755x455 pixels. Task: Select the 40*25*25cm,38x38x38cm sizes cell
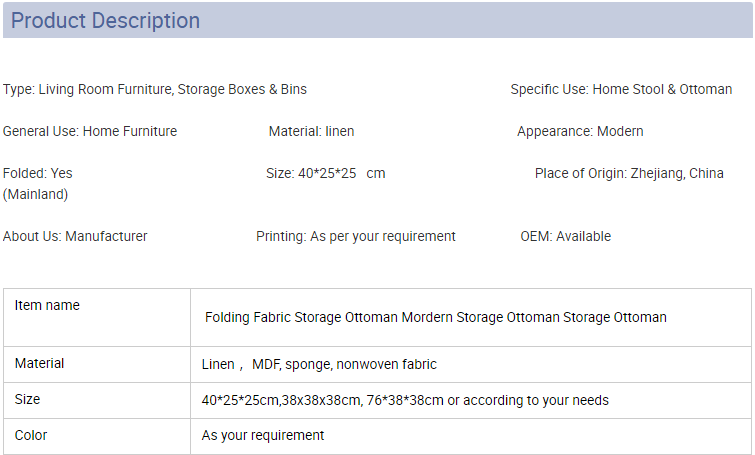pos(471,401)
